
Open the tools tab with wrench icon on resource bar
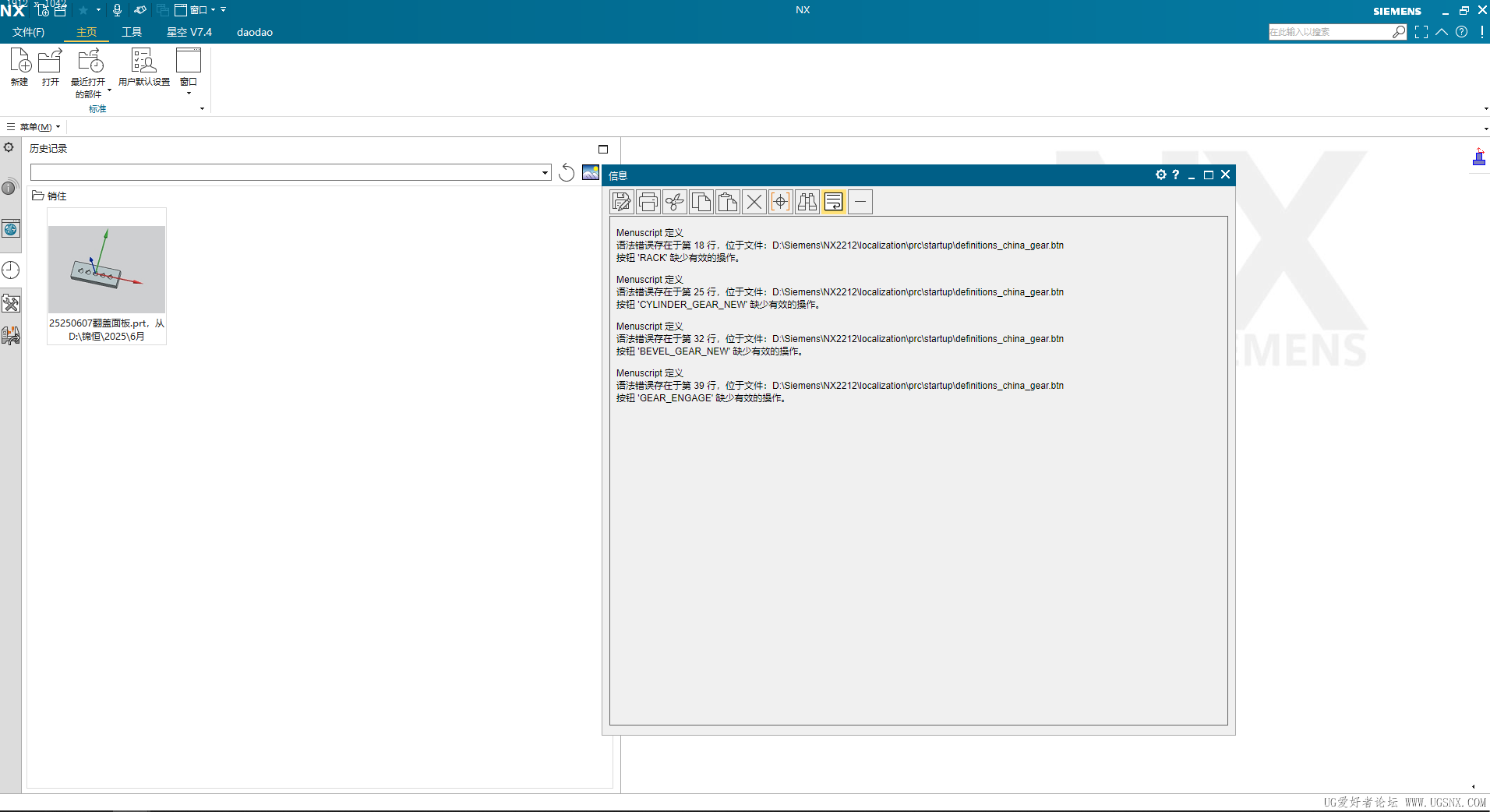(11, 303)
